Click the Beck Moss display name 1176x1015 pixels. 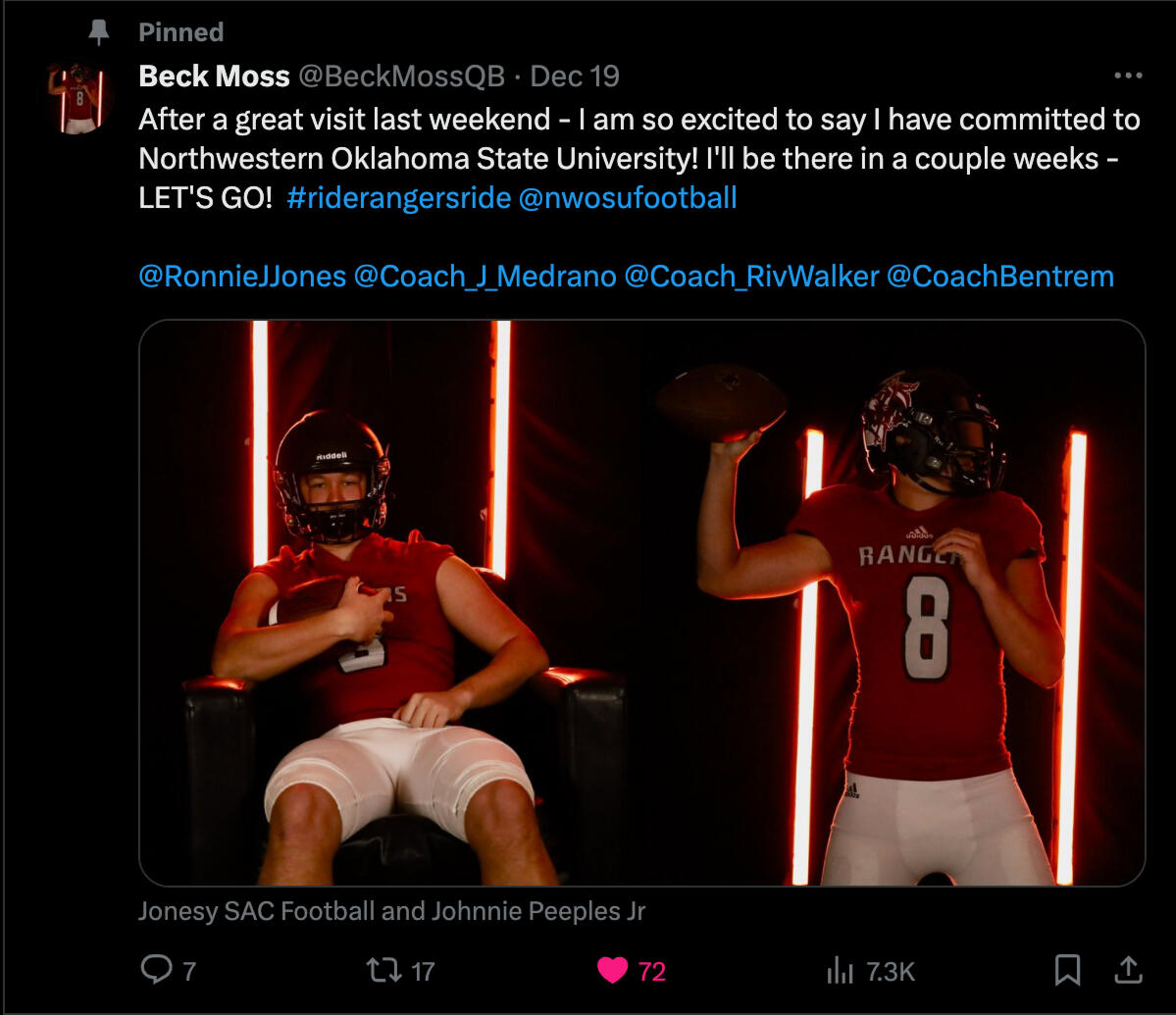[214, 76]
